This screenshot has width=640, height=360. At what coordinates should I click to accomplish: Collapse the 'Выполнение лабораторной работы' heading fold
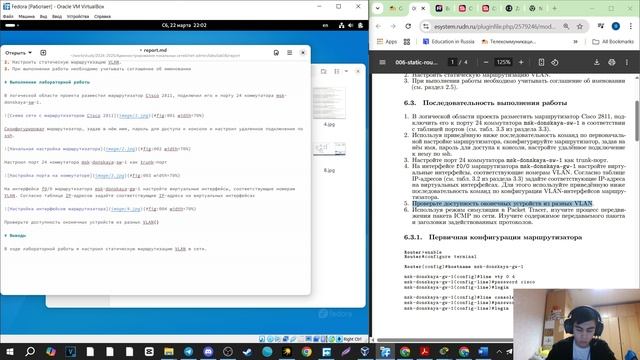pyautogui.click(x=6, y=82)
